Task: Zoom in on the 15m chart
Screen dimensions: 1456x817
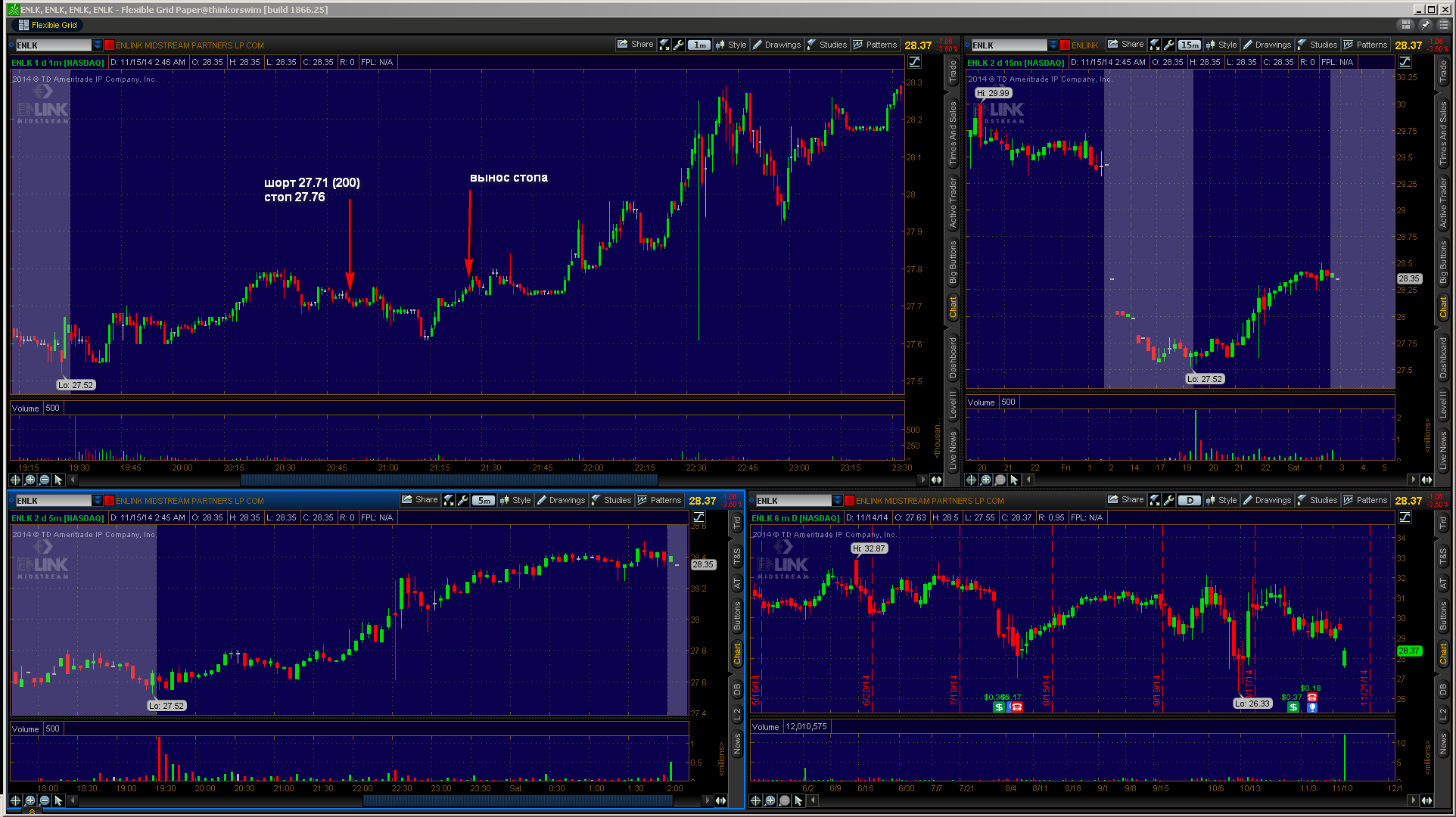Action: pos(985,480)
